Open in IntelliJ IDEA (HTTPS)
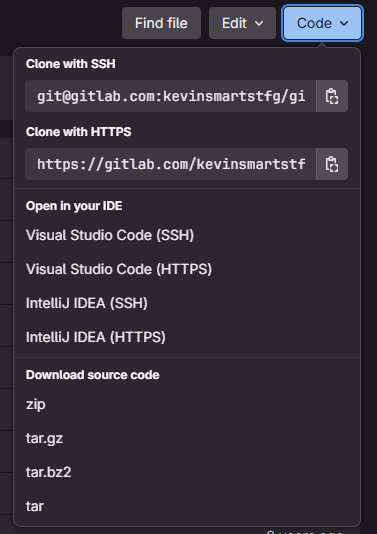377x534 pixels. [x=96, y=337]
